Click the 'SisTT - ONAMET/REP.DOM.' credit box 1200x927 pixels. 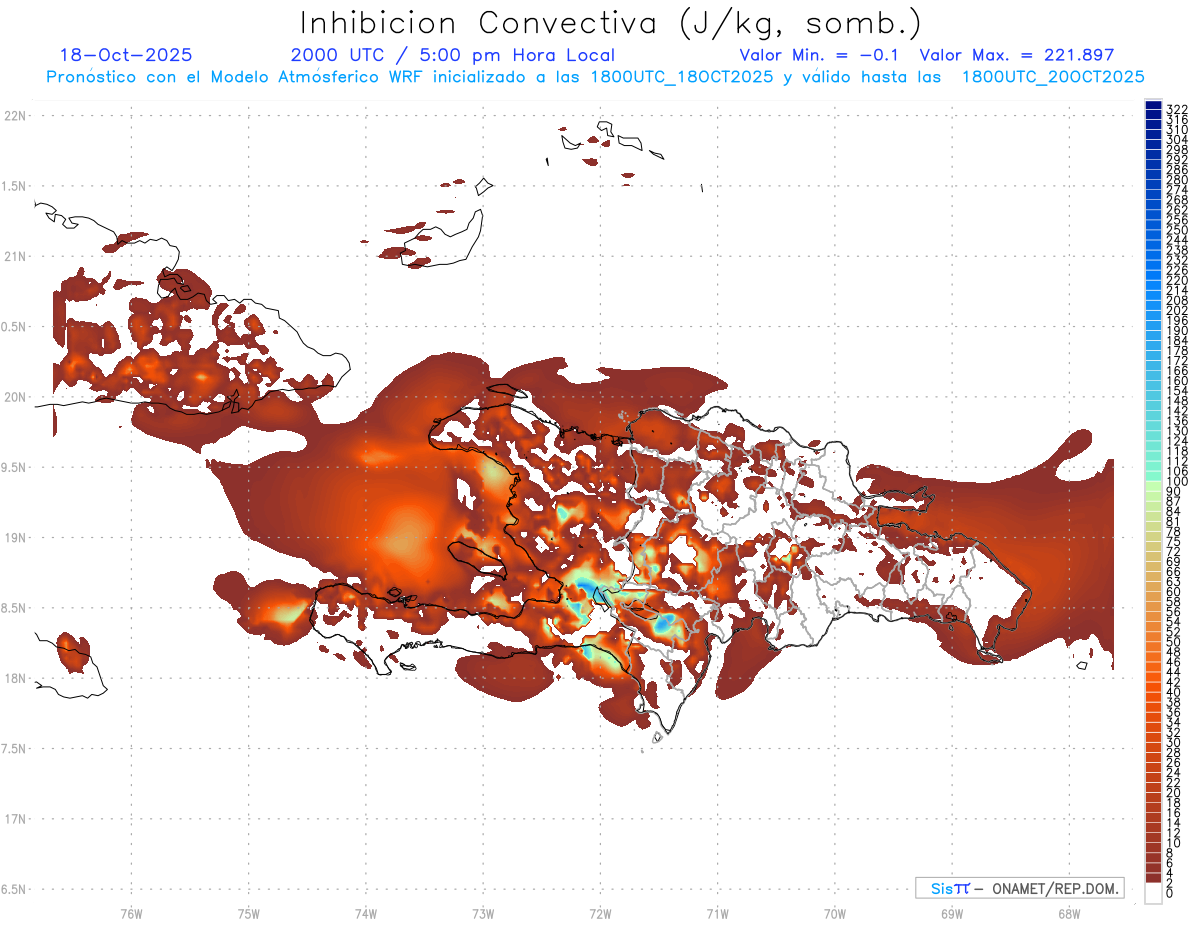tap(1020, 888)
